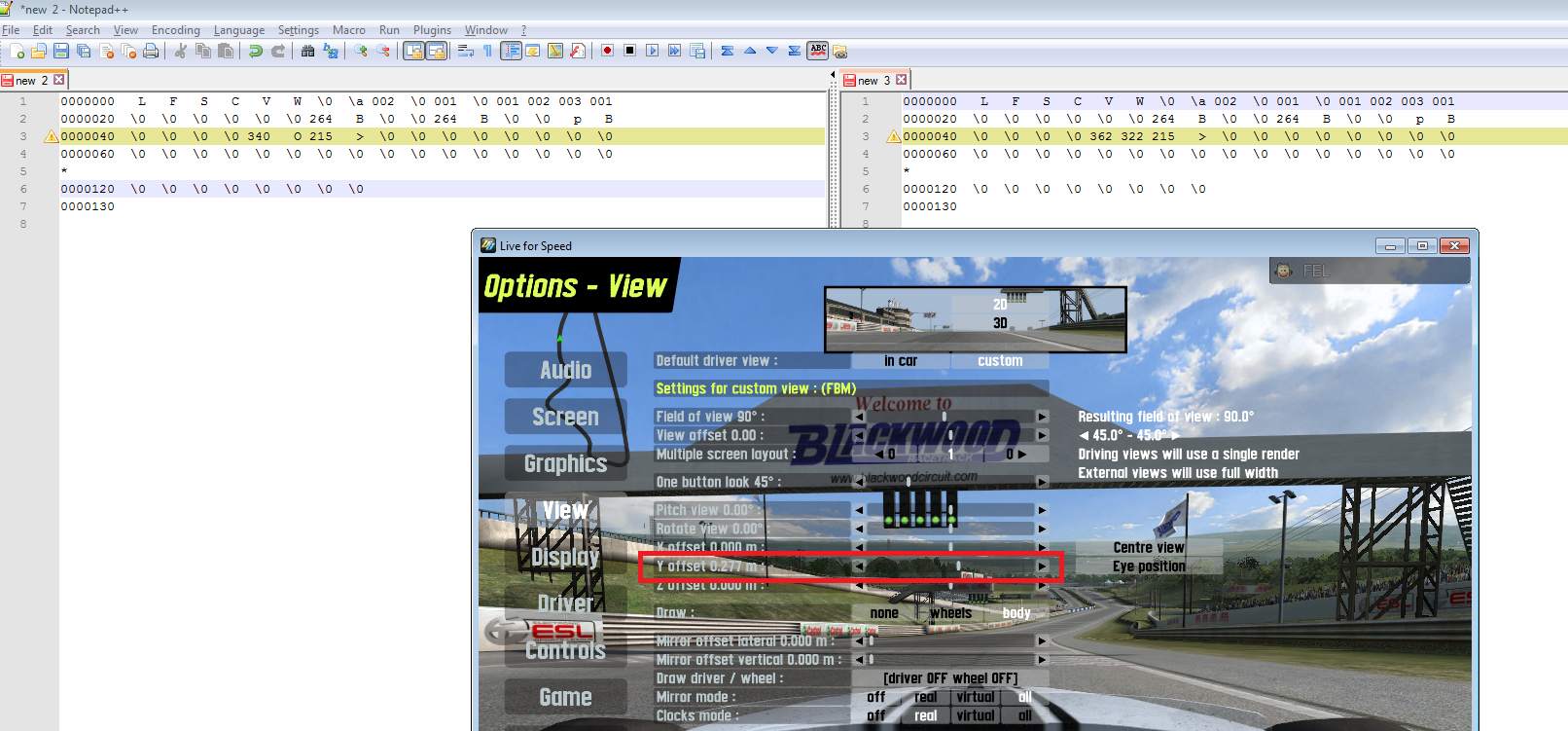Play back the recorded macro icon

(x=653, y=51)
